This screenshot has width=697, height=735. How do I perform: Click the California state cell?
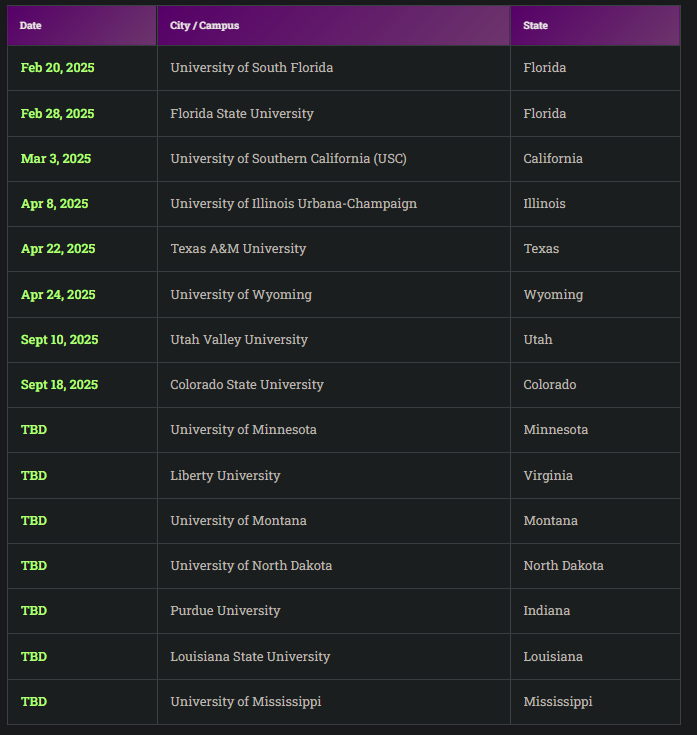(553, 158)
